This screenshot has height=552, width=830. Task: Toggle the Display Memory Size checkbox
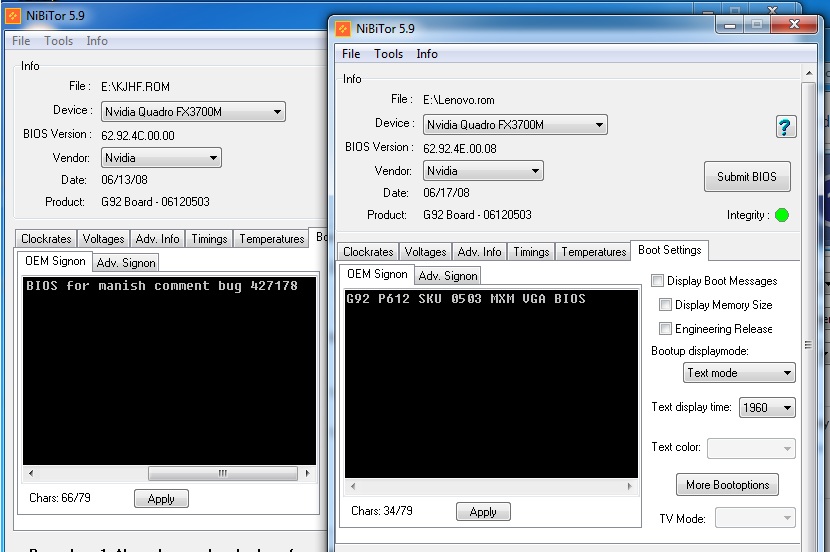point(665,304)
